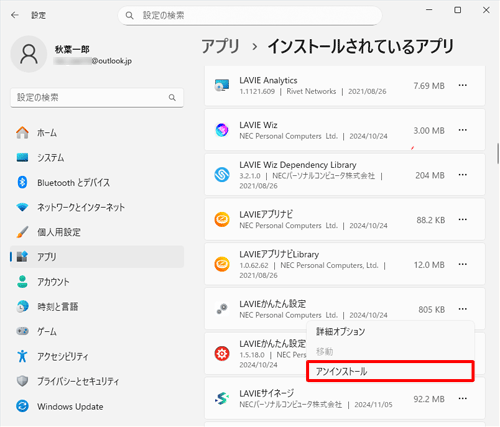Open more options for LAVIE Wiz
Image resolution: width=500 pixels, height=427 pixels.
coord(463,130)
